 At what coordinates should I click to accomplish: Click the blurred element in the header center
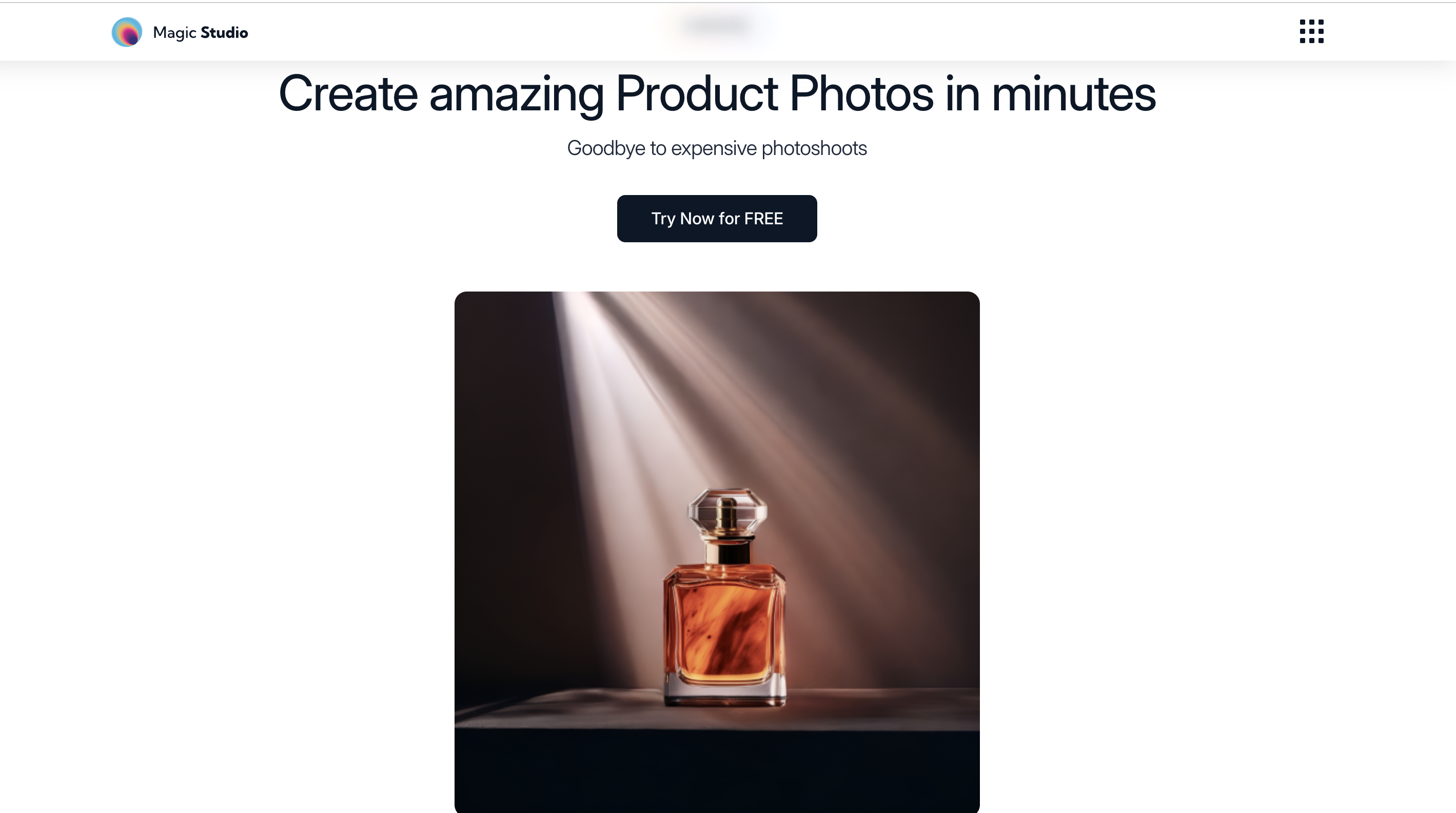717,26
